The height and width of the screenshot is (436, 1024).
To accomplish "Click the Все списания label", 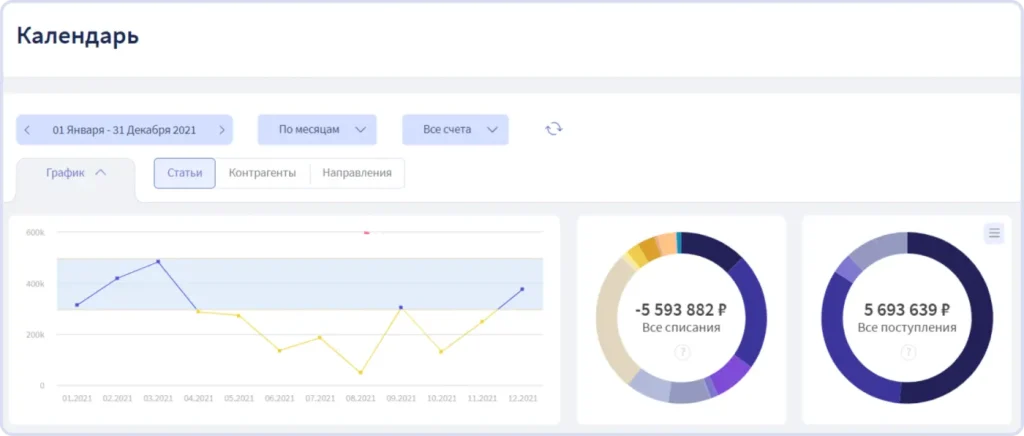I will (x=681, y=328).
